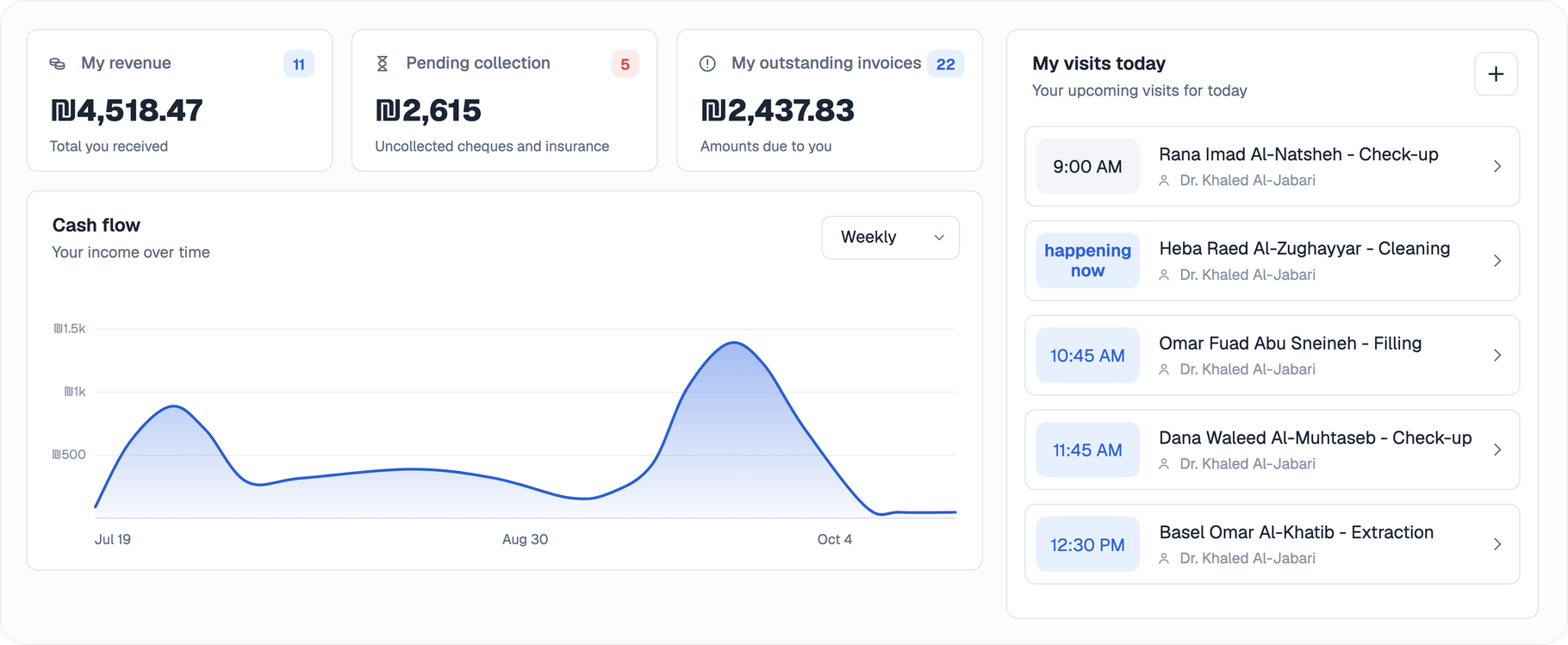The image size is (1568, 645).
Task: Click the doctor icon under Heba Raed Al-Zughayyar
Action: coord(1164,276)
